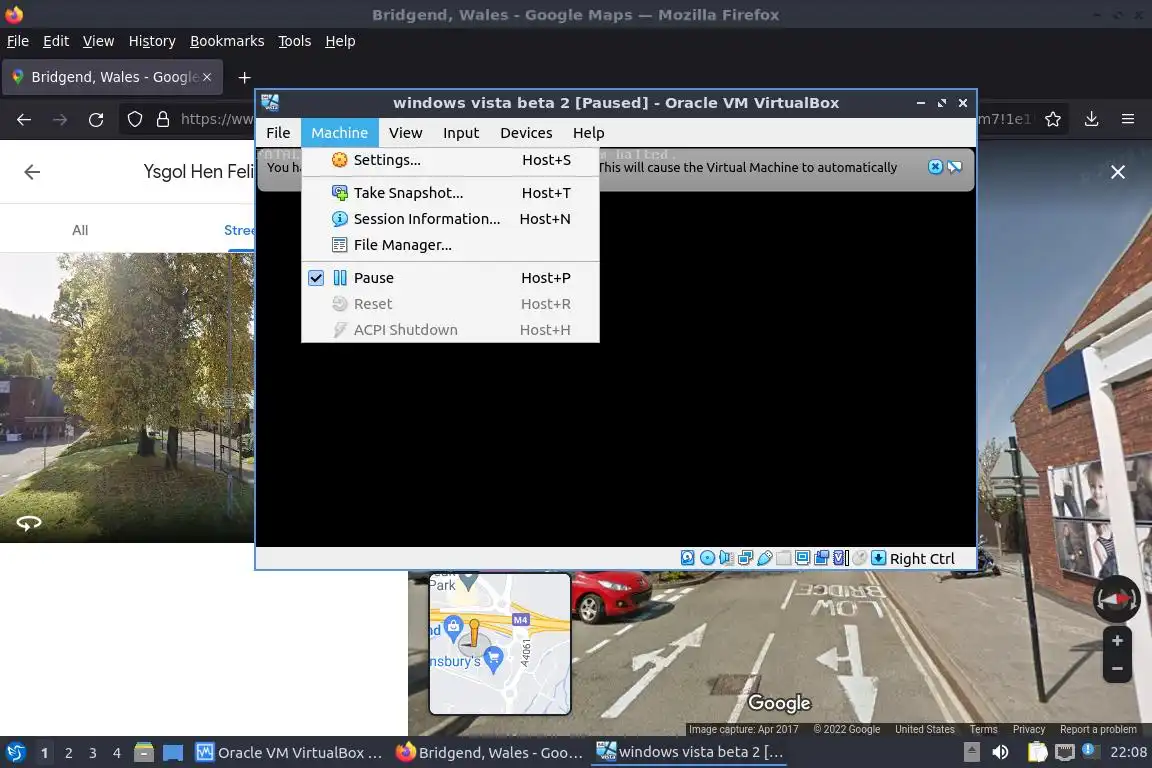This screenshot has width=1152, height=768.
Task: Click audio indicator in VirtualBox status bar
Action: click(726, 558)
